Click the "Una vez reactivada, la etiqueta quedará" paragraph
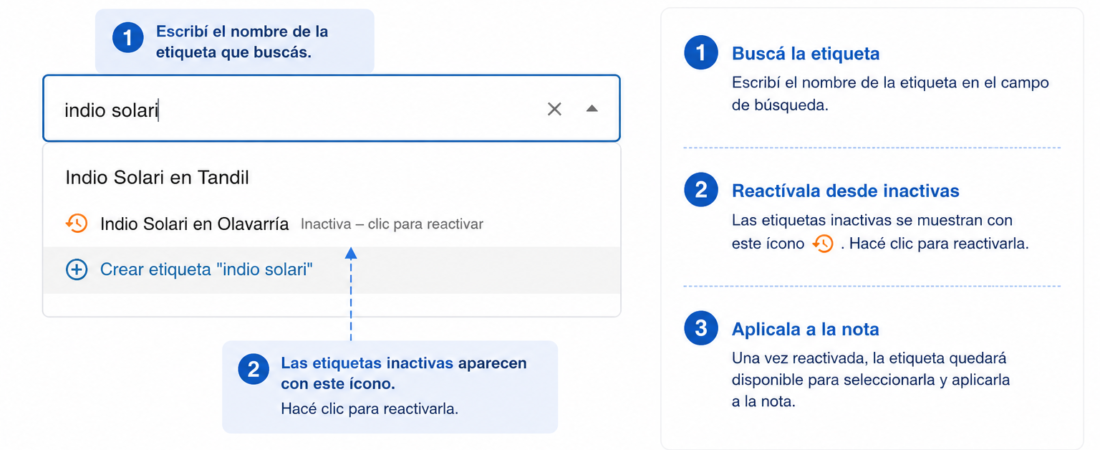This screenshot has height=450, width=1100. (871, 380)
